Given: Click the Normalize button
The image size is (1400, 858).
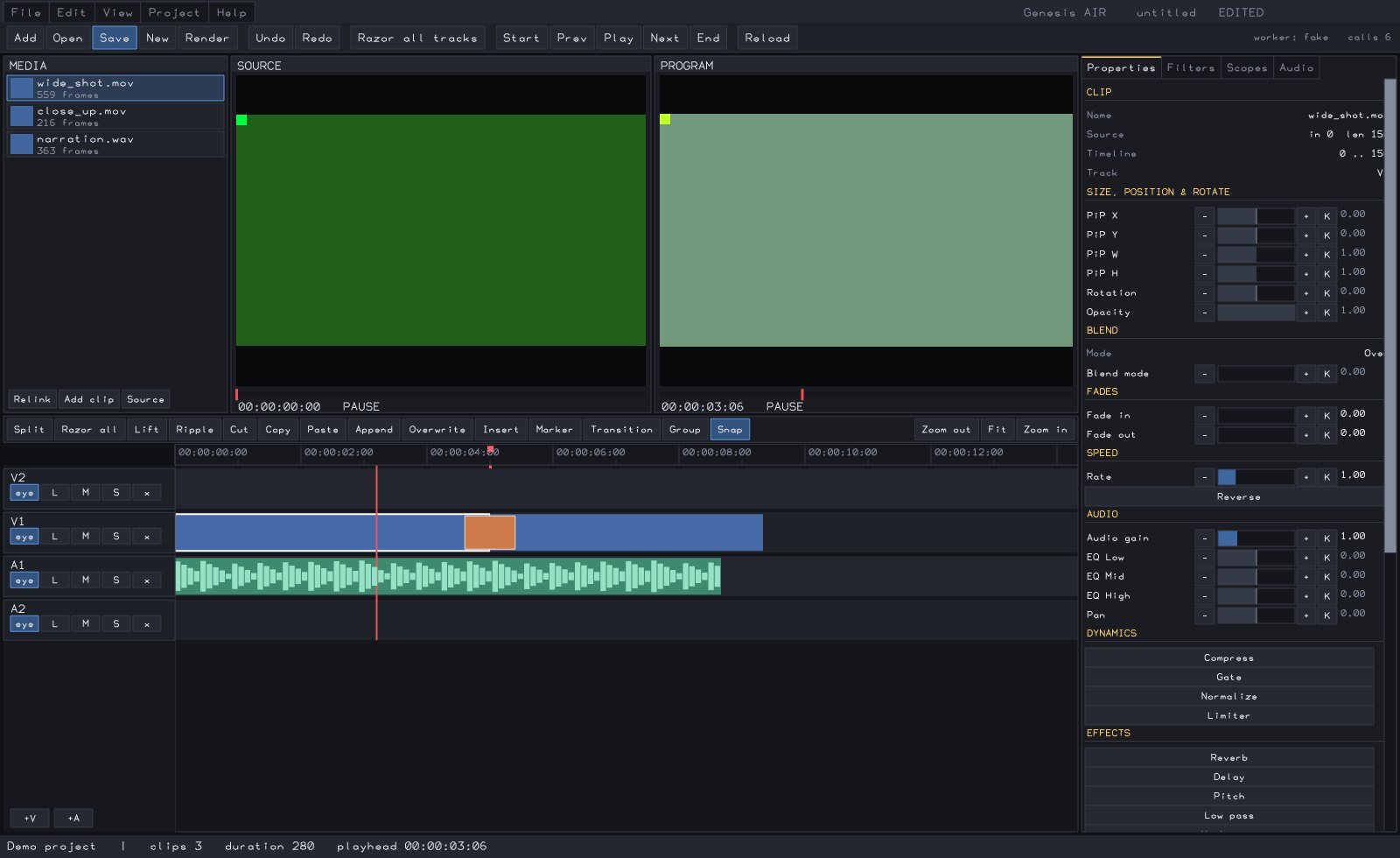Looking at the screenshot, I should pos(1229,697).
